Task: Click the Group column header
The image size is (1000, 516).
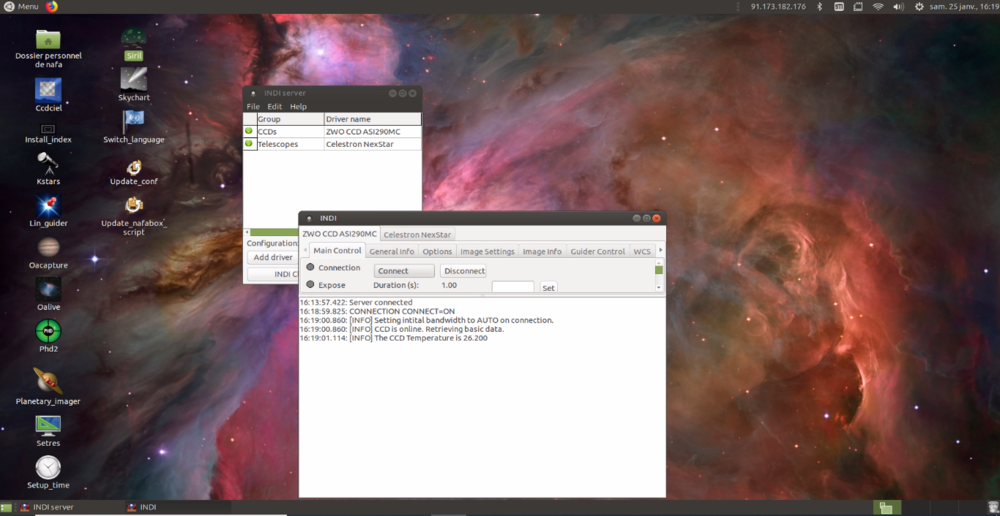Action: 290,119
